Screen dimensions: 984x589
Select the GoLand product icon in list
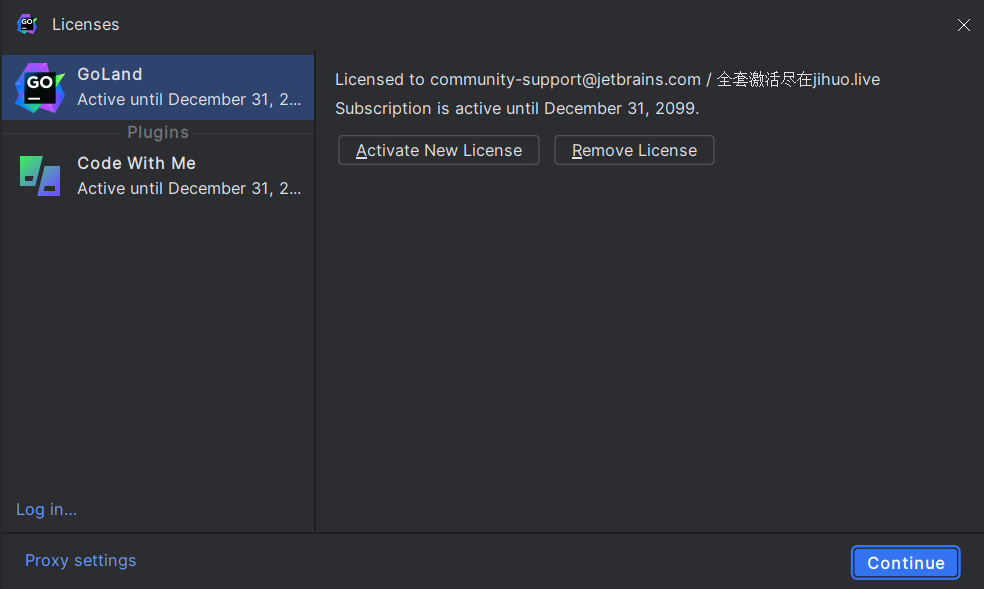click(x=40, y=87)
